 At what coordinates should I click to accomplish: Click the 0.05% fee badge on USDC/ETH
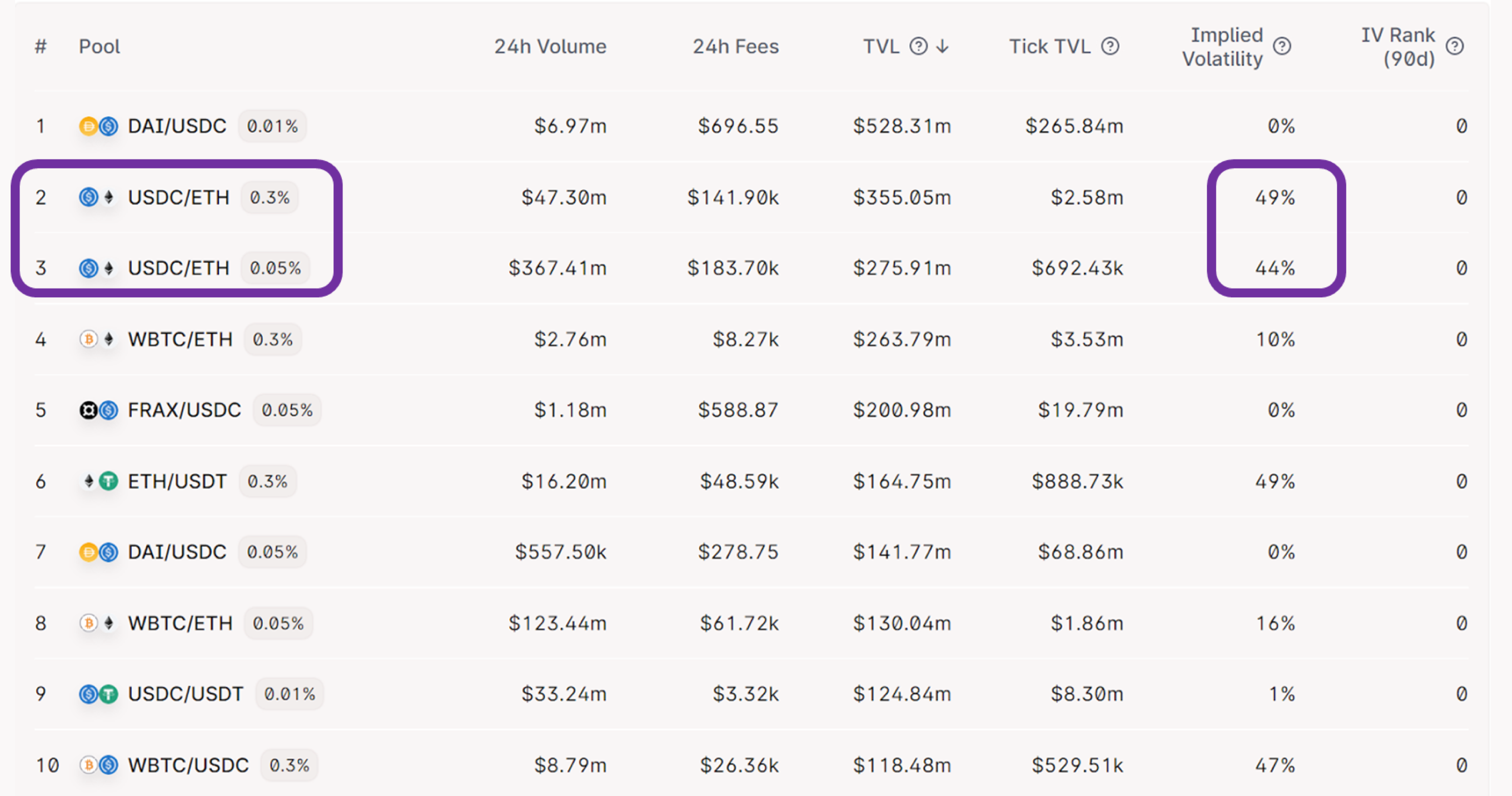275,268
